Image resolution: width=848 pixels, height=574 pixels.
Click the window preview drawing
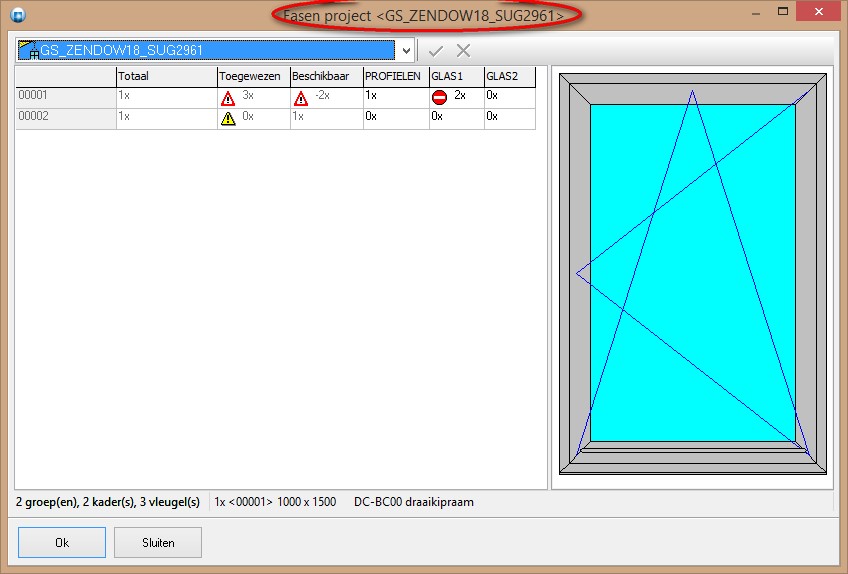click(693, 274)
